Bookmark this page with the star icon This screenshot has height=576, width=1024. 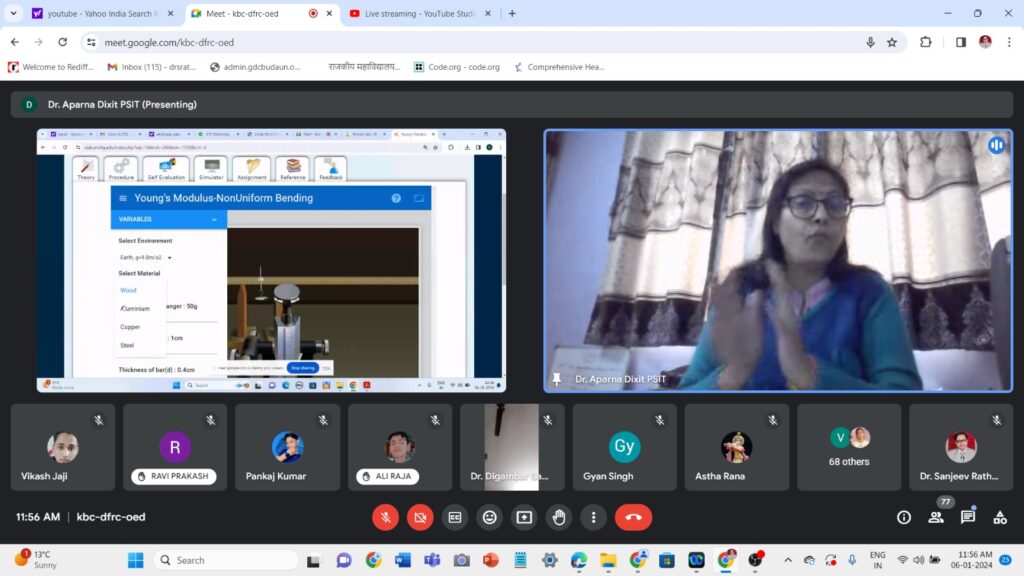pos(892,42)
